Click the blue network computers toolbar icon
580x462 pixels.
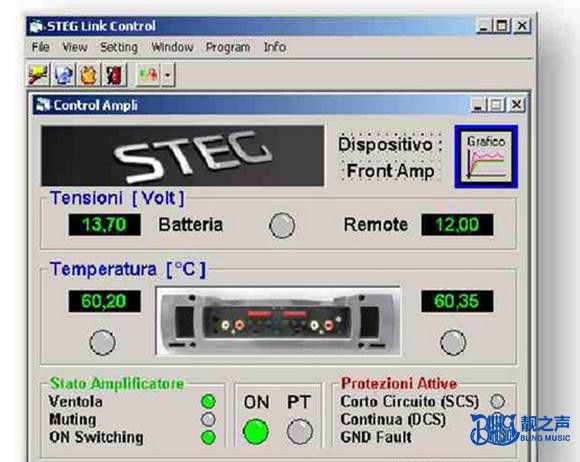coord(63,75)
